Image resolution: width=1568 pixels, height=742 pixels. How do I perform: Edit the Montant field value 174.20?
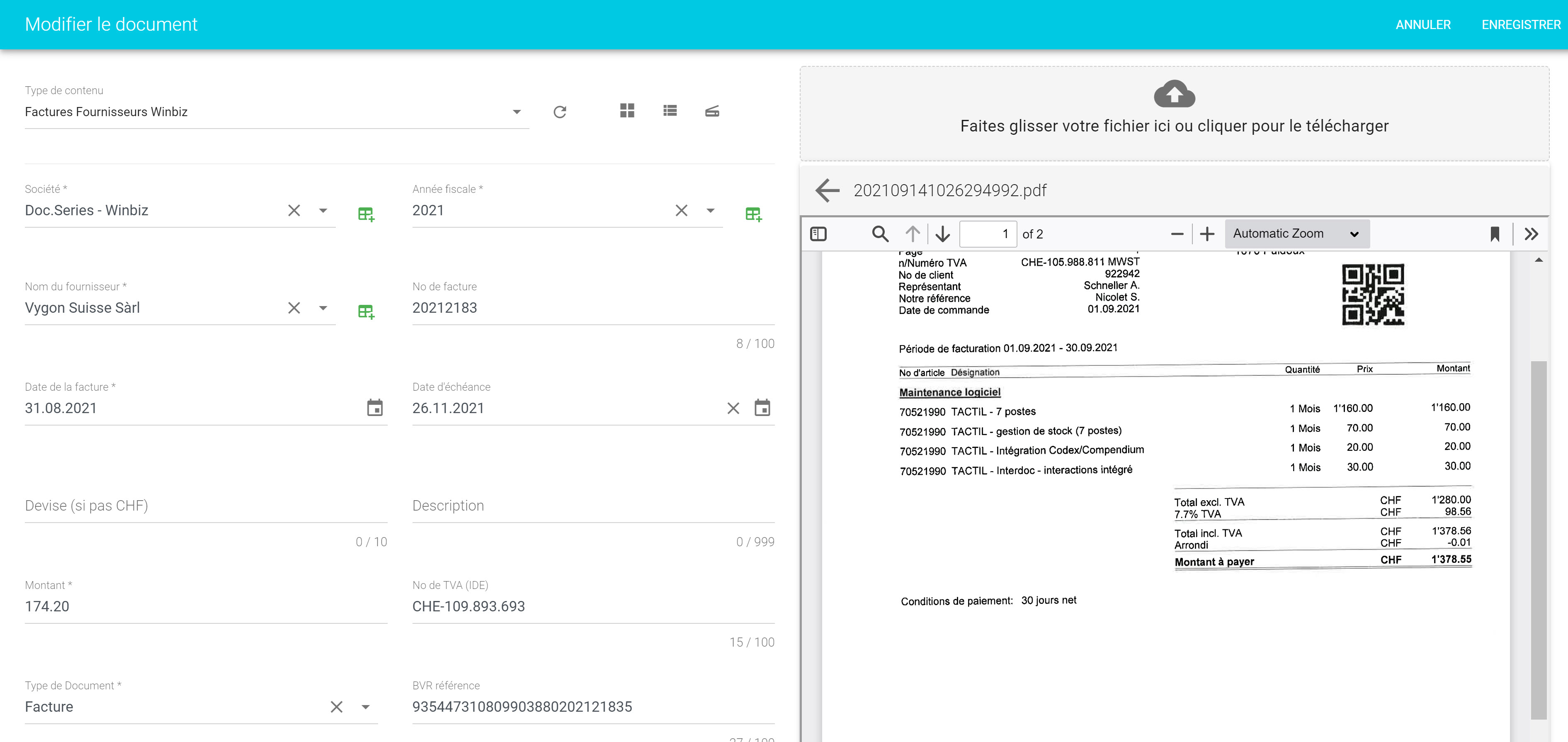click(x=206, y=606)
